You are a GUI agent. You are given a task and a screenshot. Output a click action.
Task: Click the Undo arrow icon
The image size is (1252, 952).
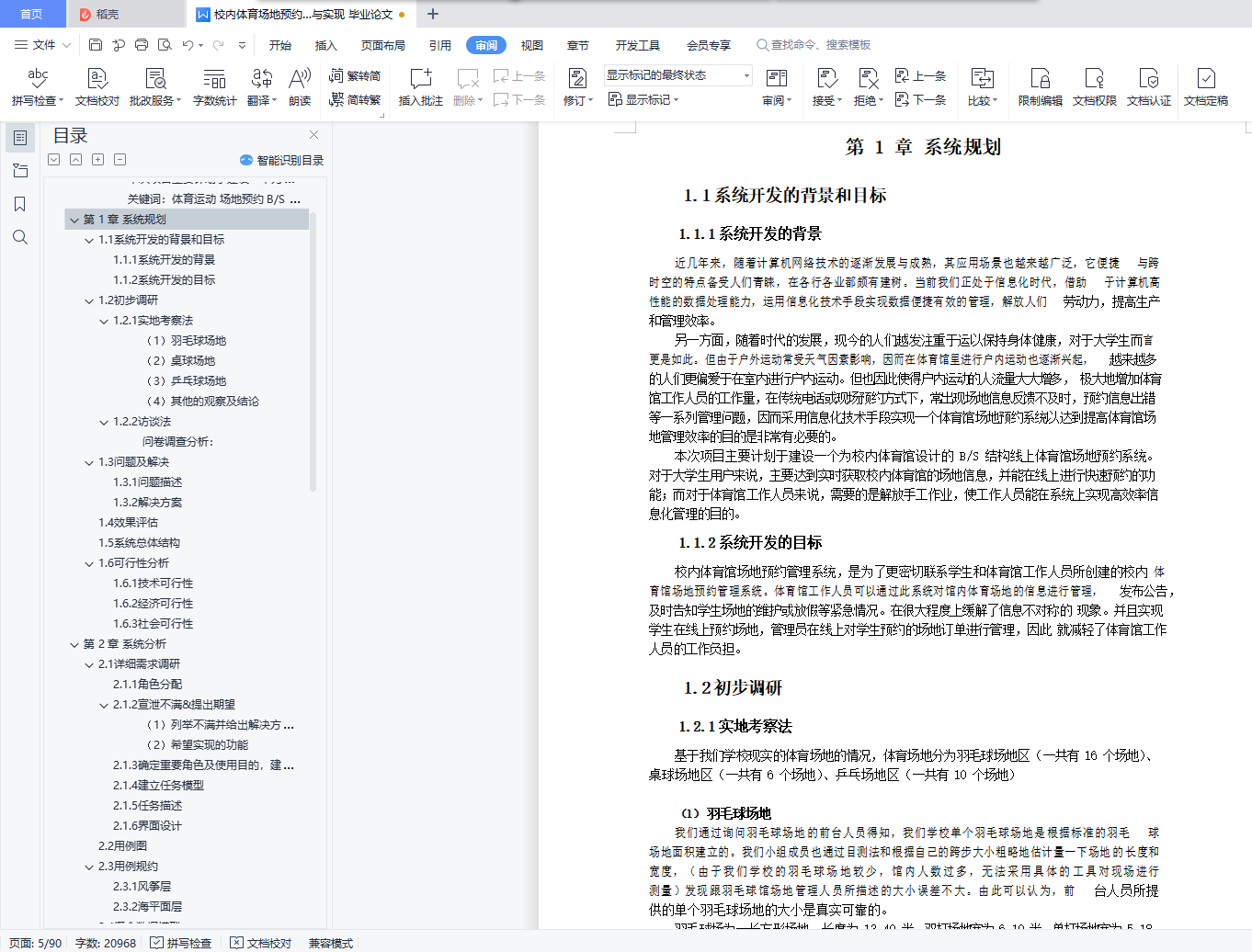tap(188, 44)
